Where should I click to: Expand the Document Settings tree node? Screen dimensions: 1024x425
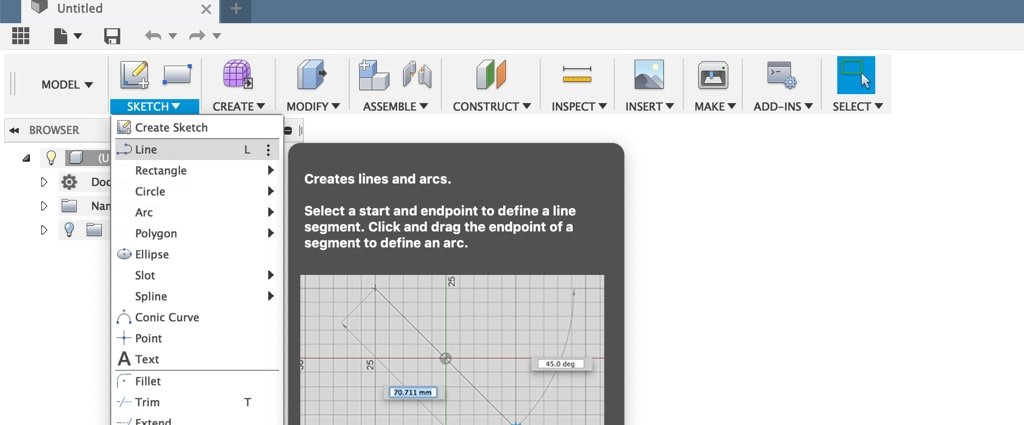[44, 182]
